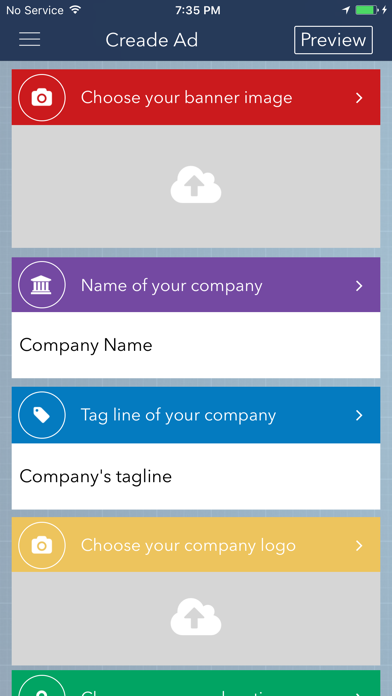Expand company logo section chevron
This screenshot has width=392, height=696.
359,546
